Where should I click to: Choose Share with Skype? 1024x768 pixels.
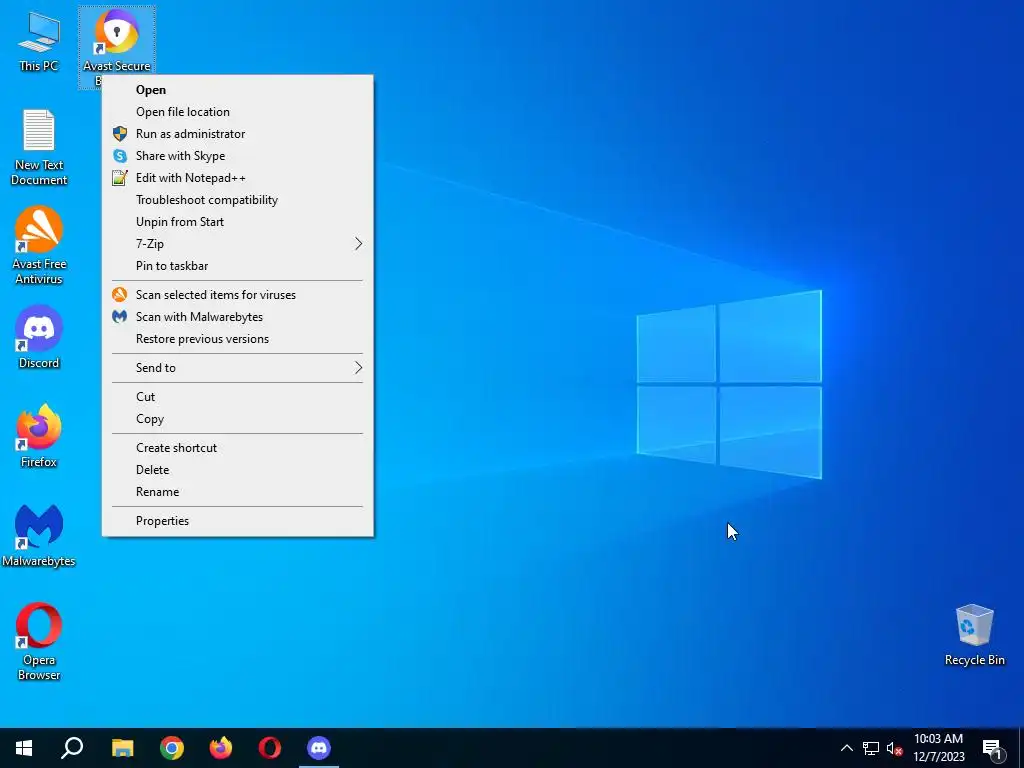[x=238, y=156]
